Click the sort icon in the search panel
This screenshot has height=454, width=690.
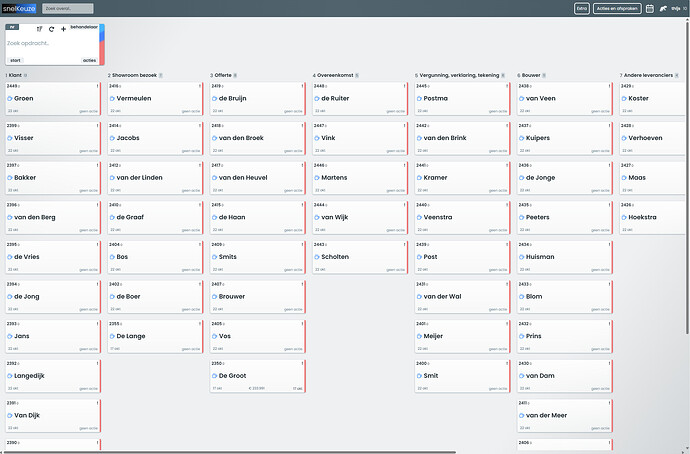point(39,29)
